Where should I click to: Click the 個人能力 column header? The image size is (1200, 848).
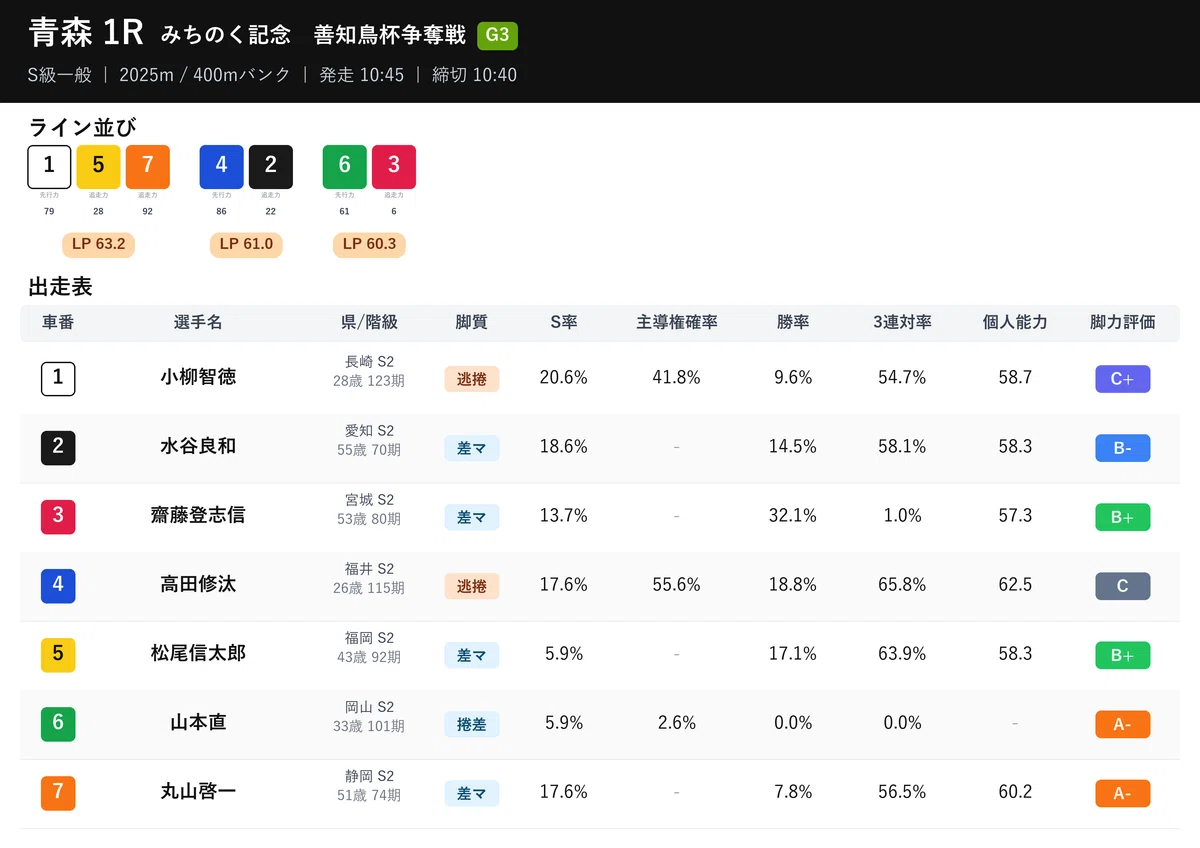pos(1015,323)
